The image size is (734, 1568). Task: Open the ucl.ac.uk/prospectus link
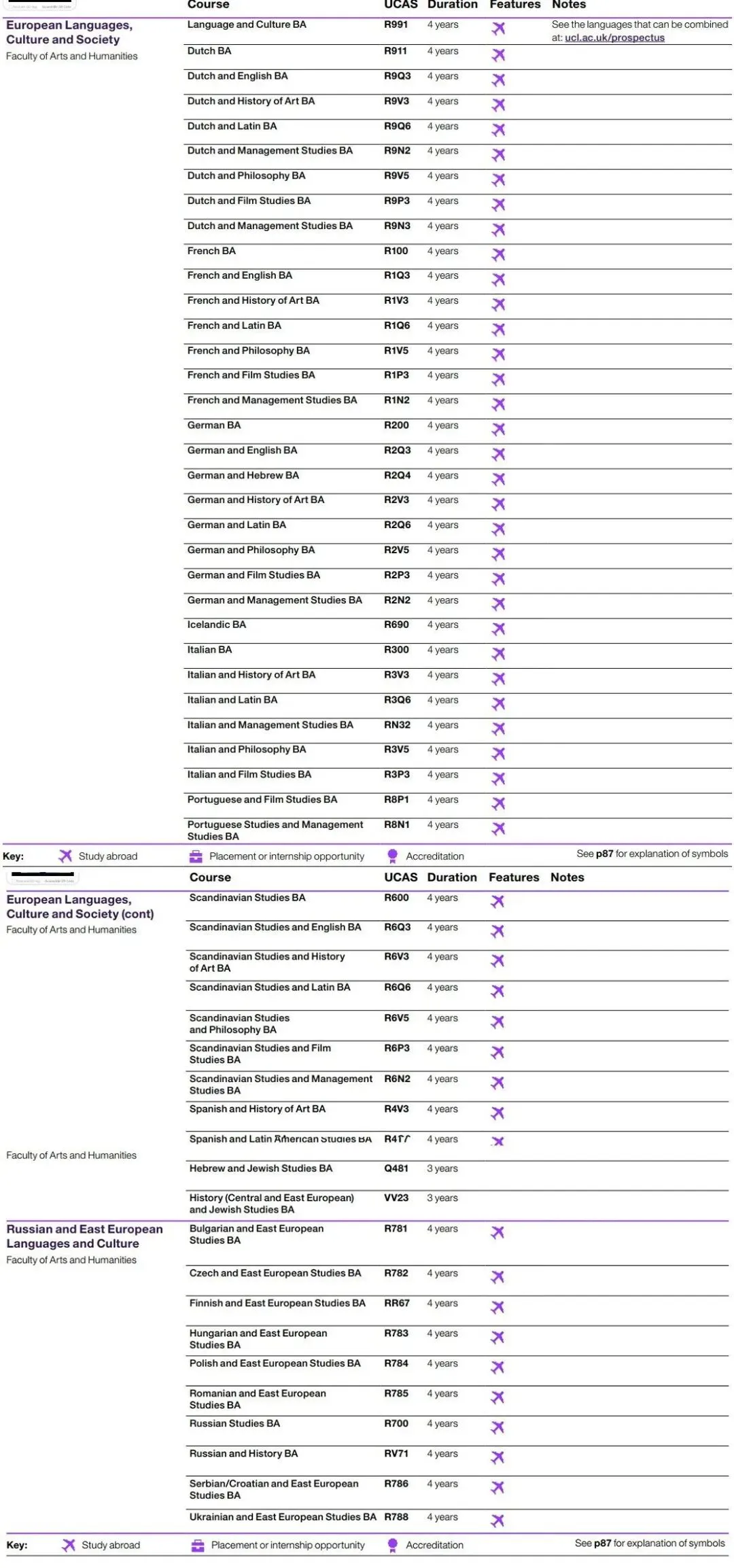click(x=614, y=38)
